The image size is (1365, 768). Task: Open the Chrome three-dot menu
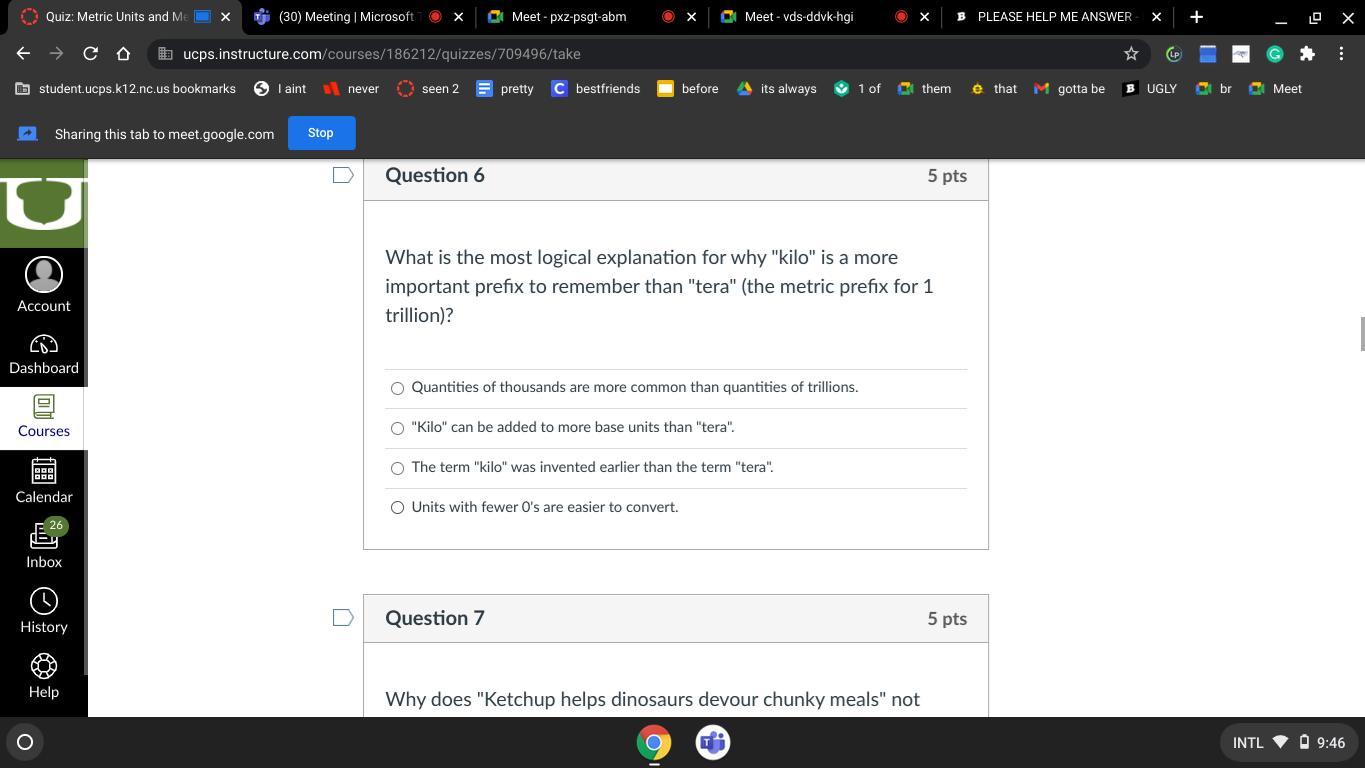(1341, 54)
